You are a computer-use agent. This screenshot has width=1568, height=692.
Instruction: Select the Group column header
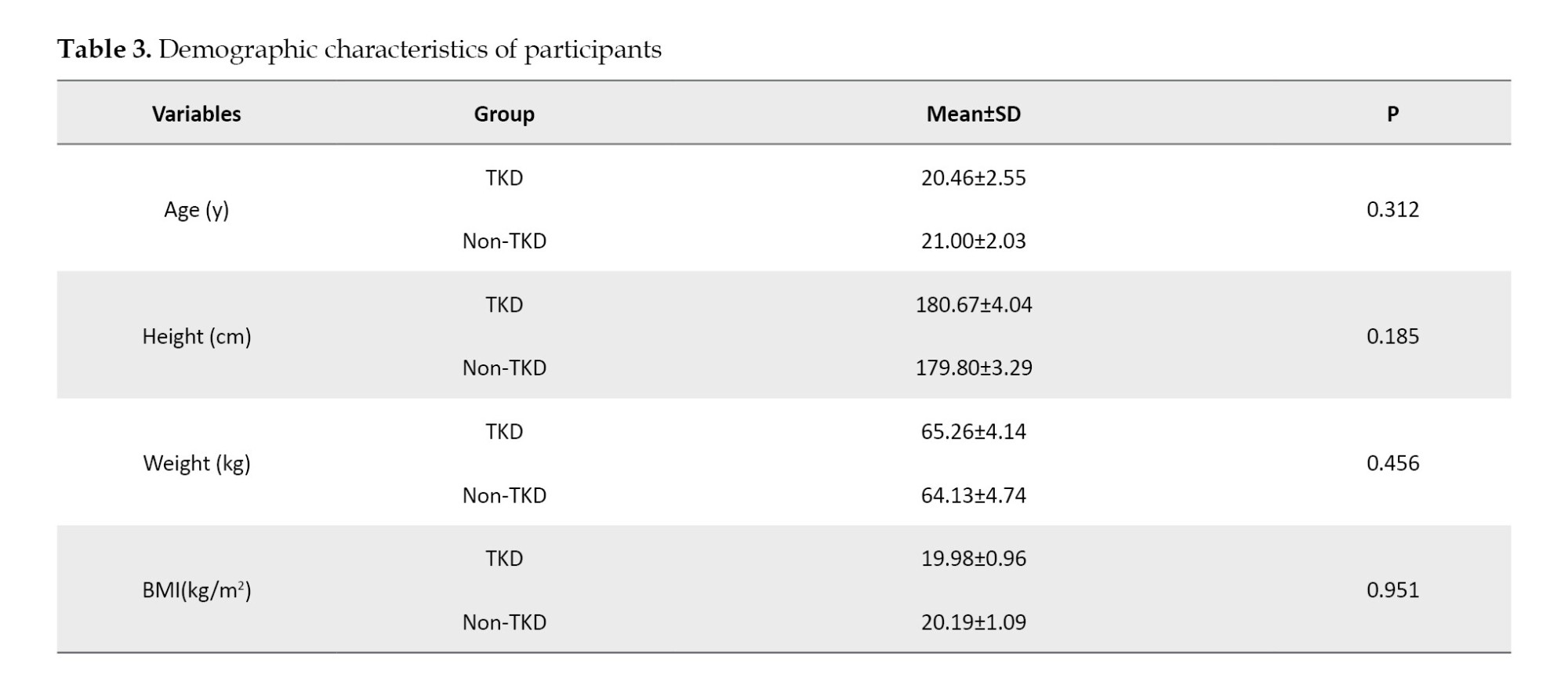coord(504,114)
